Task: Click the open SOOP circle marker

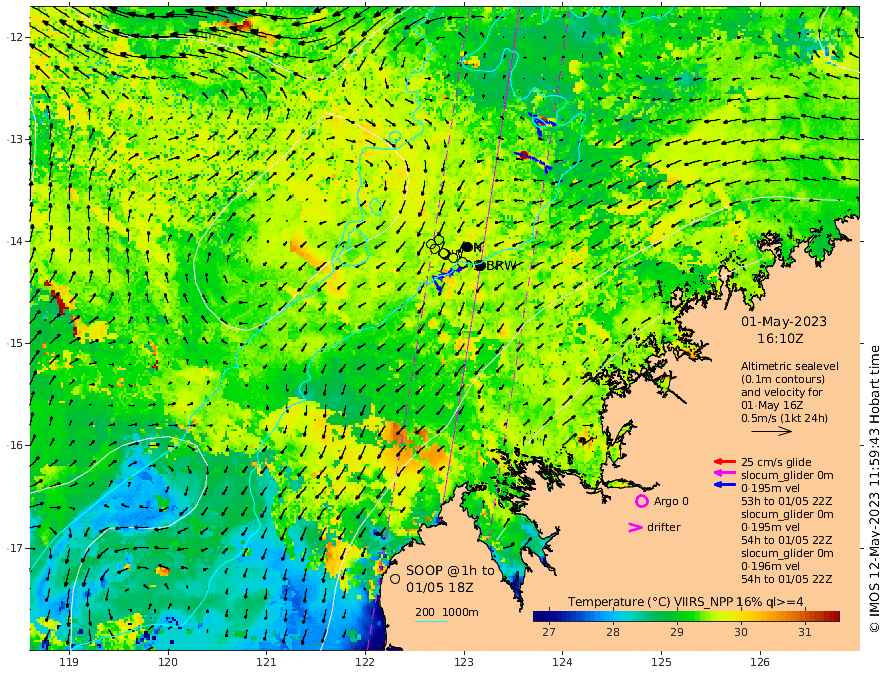Action: 395,579
